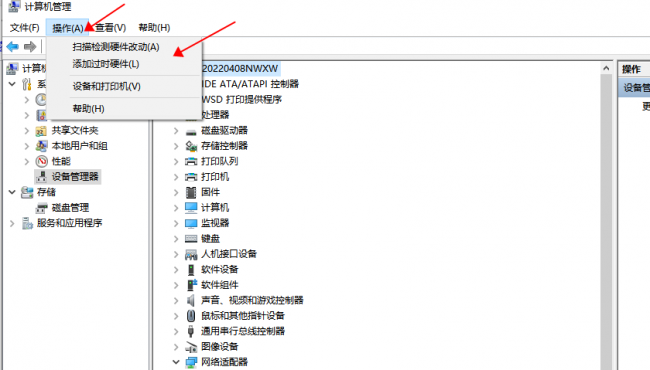The height and width of the screenshot is (370, 650).
Task: Click the 共享文件夹 folder icon
Action: (41, 131)
